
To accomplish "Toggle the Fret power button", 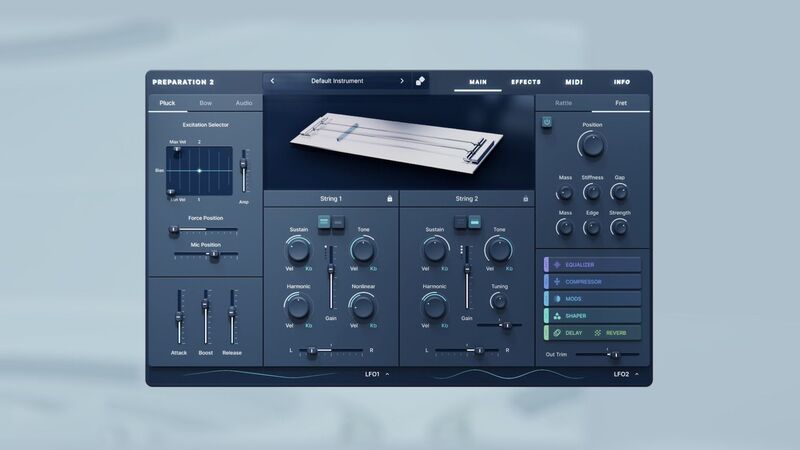I will (x=546, y=122).
